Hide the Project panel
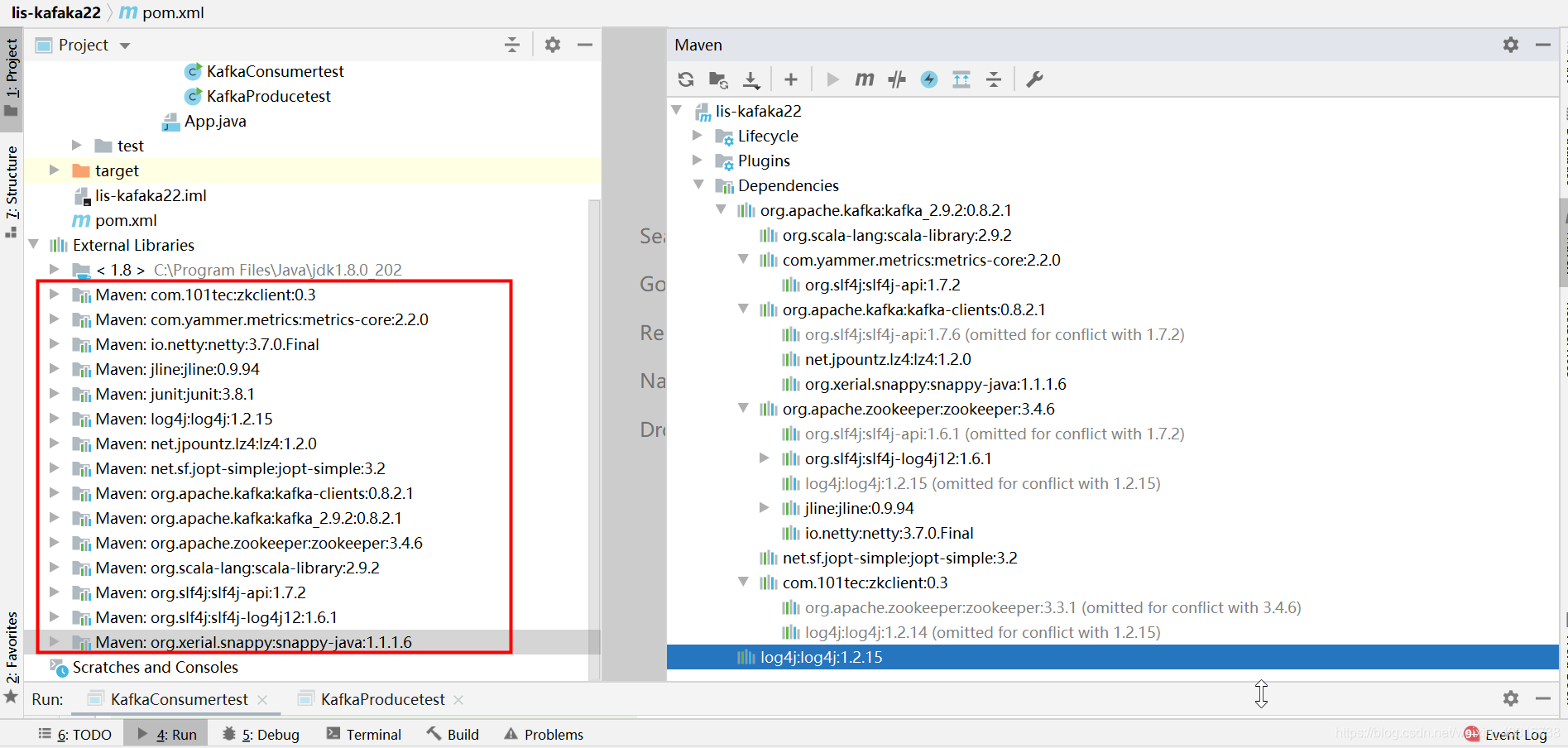 [x=585, y=45]
